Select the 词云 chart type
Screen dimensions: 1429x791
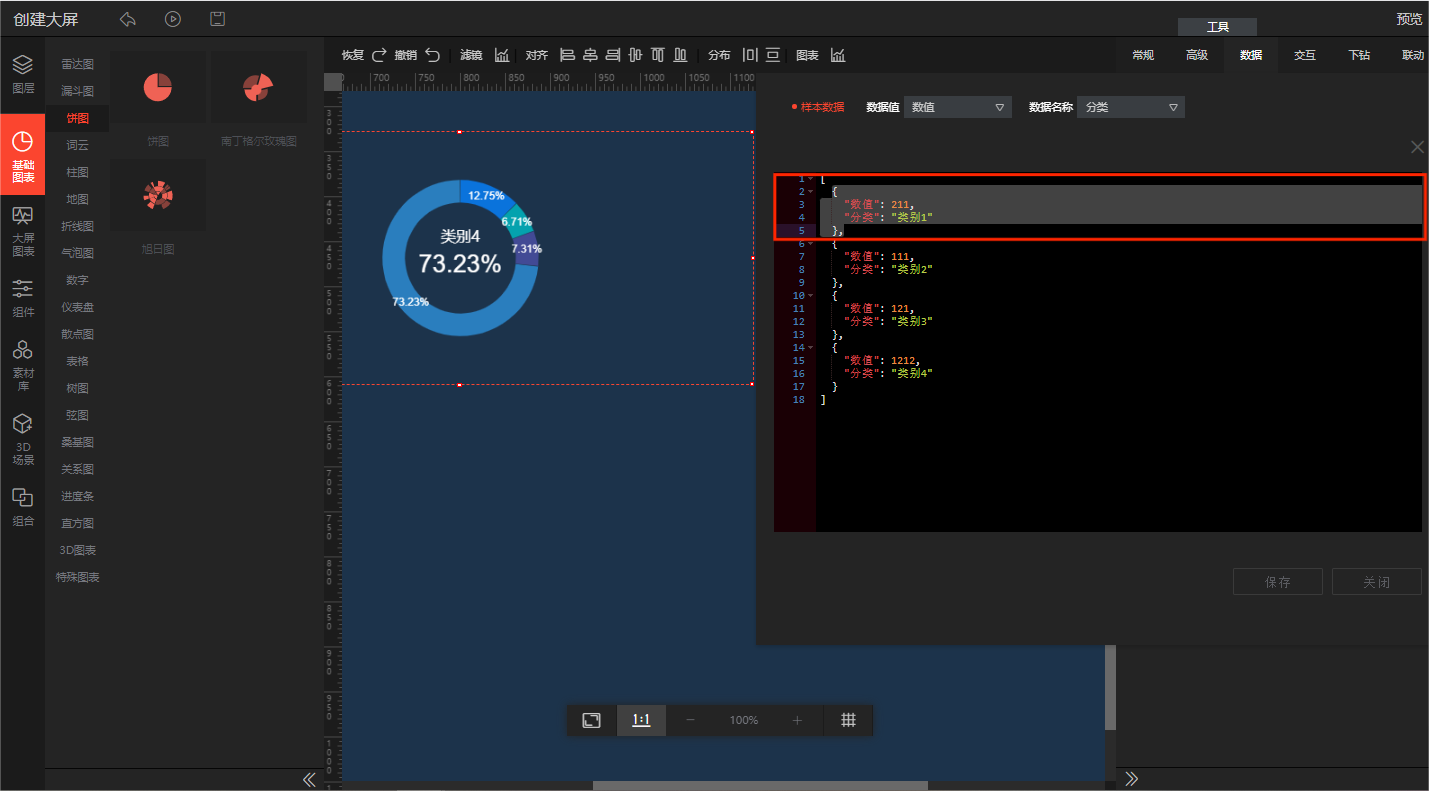(77, 145)
